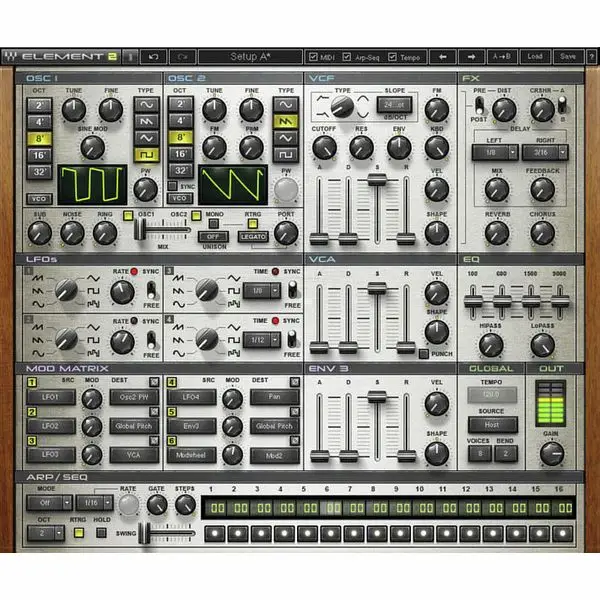The image size is (600, 600).
Task: Click the Waves logo icon
Action: click(x=10, y=56)
